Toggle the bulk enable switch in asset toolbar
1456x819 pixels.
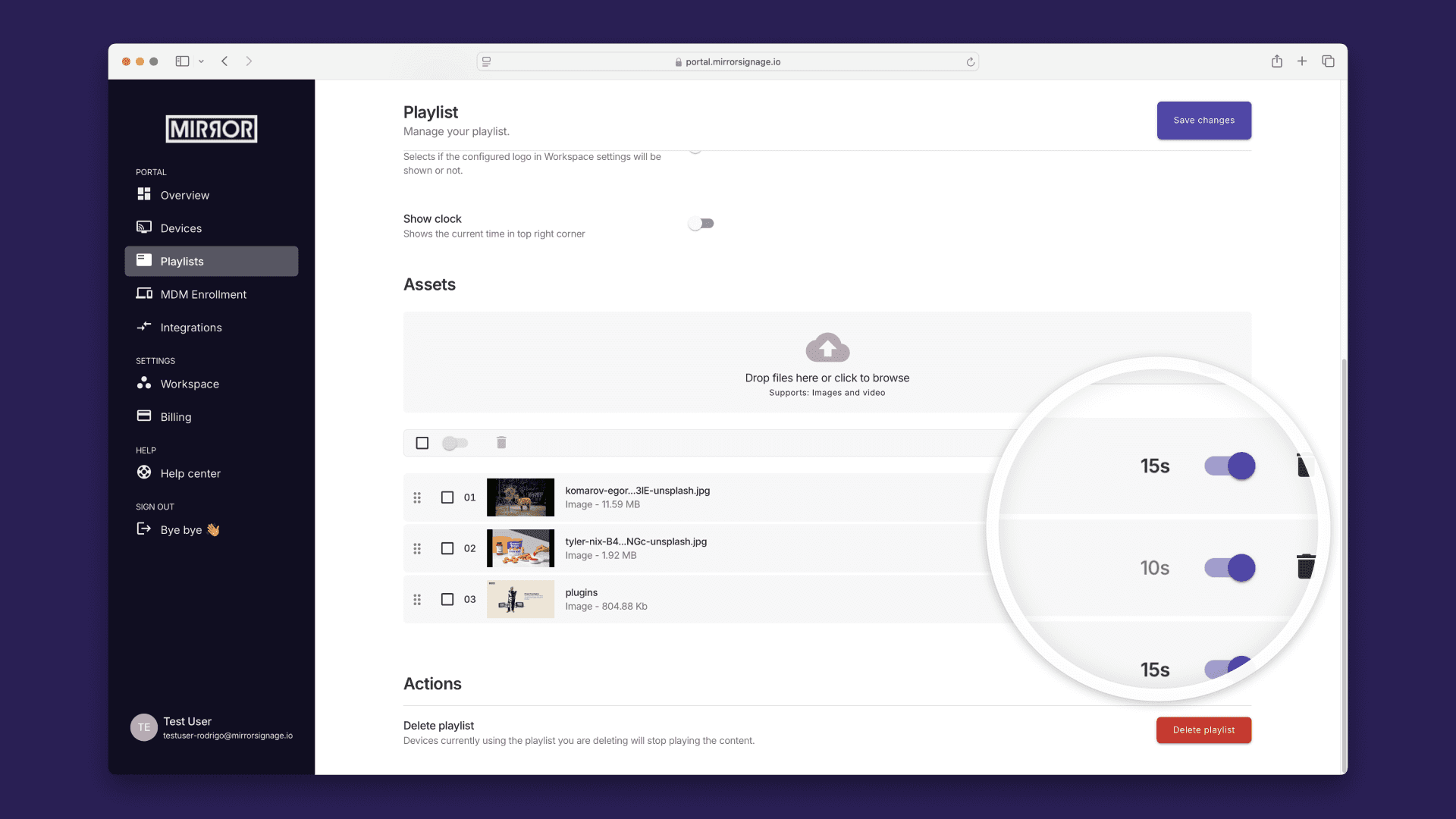click(x=455, y=443)
